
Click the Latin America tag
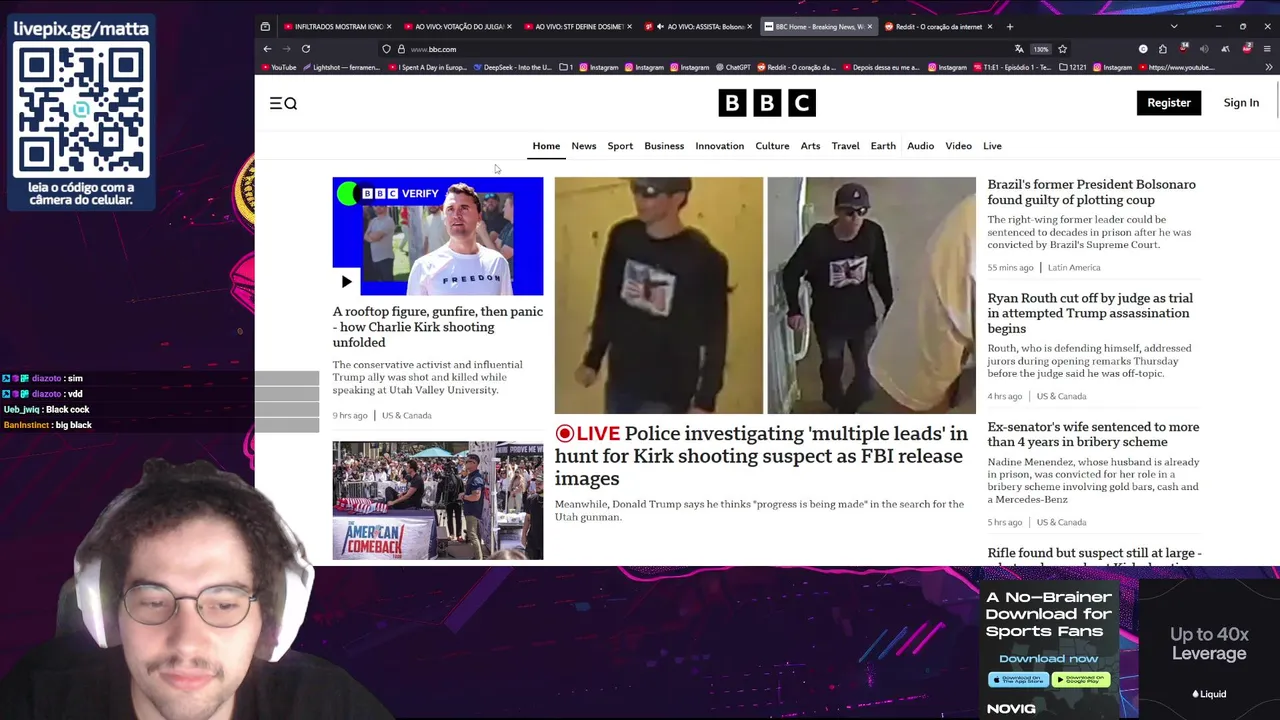(x=1074, y=268)
